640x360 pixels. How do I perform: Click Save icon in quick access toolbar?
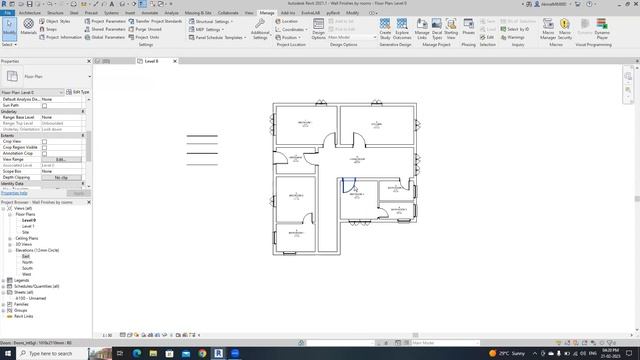point(29,4)
